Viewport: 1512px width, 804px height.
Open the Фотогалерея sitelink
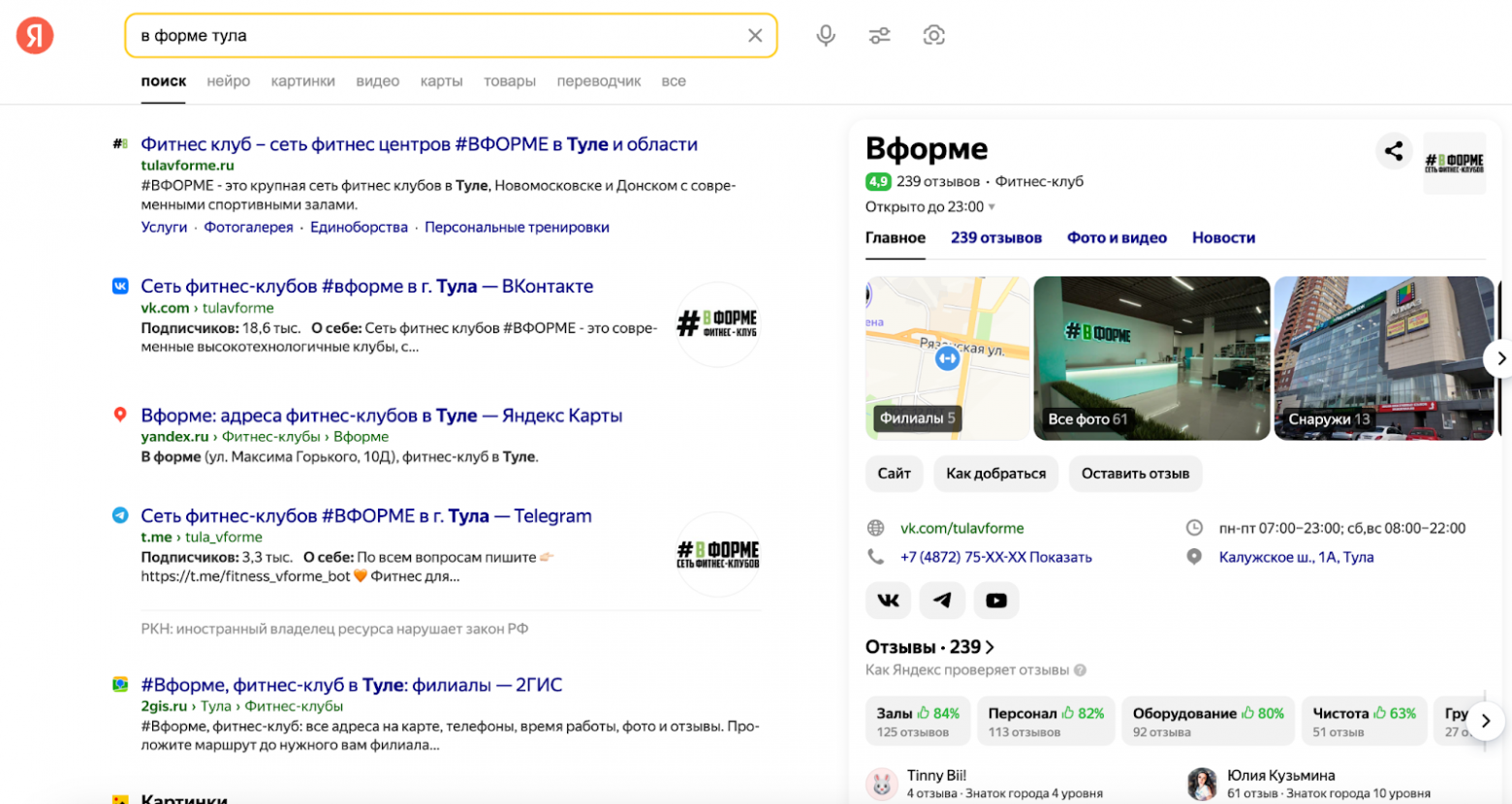point(248,227)
